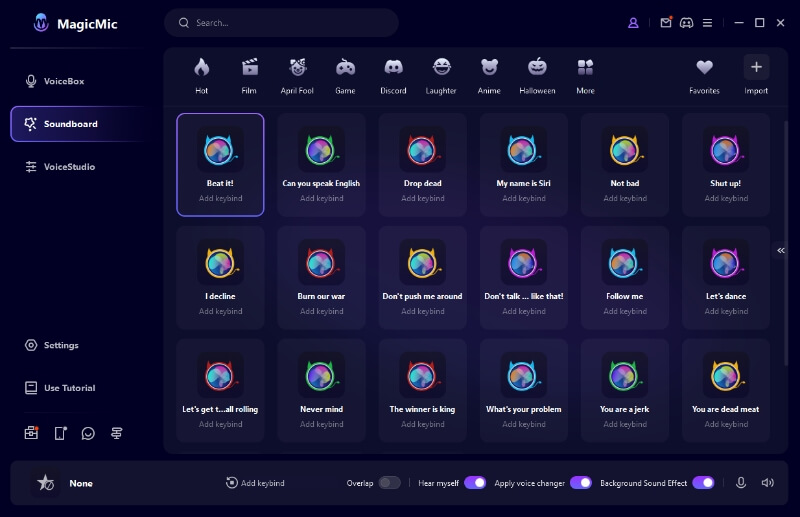Open the gift box icon in sidebar
The image size is (800, 517).
(31, 433)
